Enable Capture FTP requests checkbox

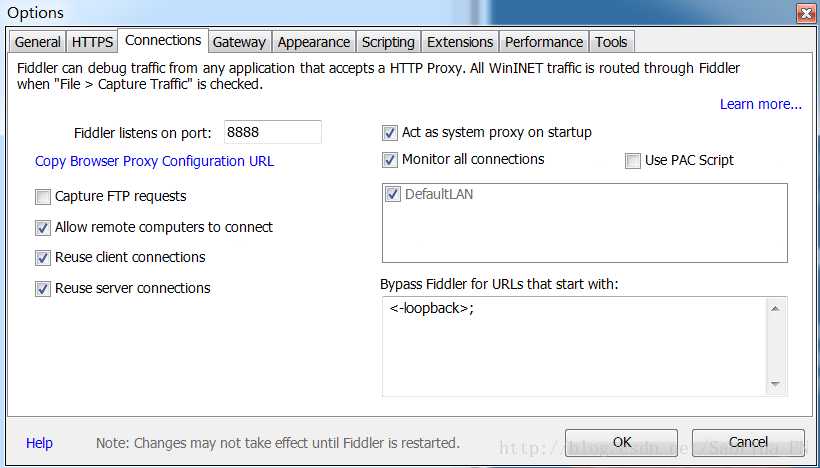click(43, 197)
